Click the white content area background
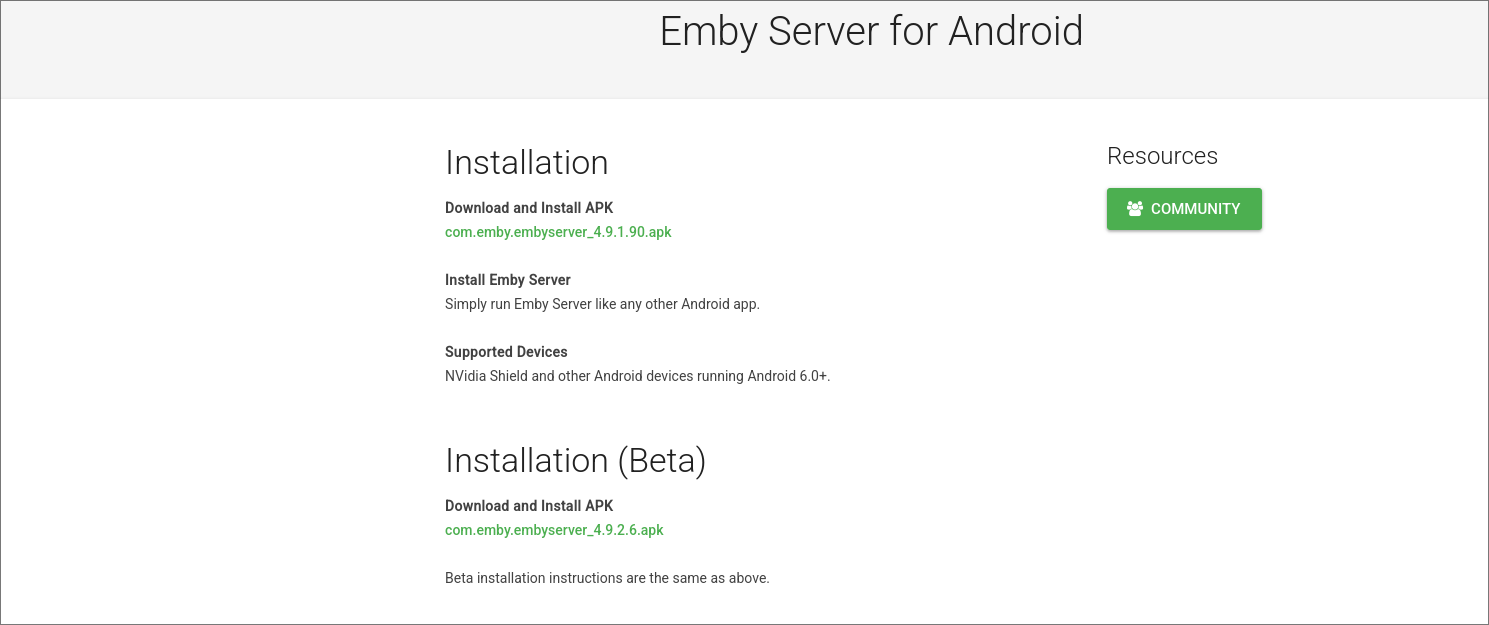Viewport: 1489px width, 625px height. tap(200, 400)
